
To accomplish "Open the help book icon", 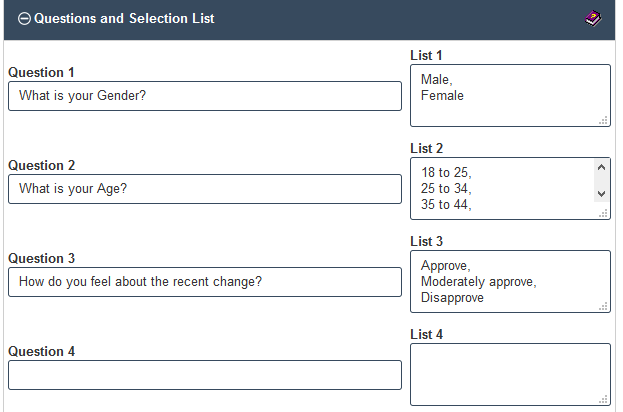I will click(593, 19).
